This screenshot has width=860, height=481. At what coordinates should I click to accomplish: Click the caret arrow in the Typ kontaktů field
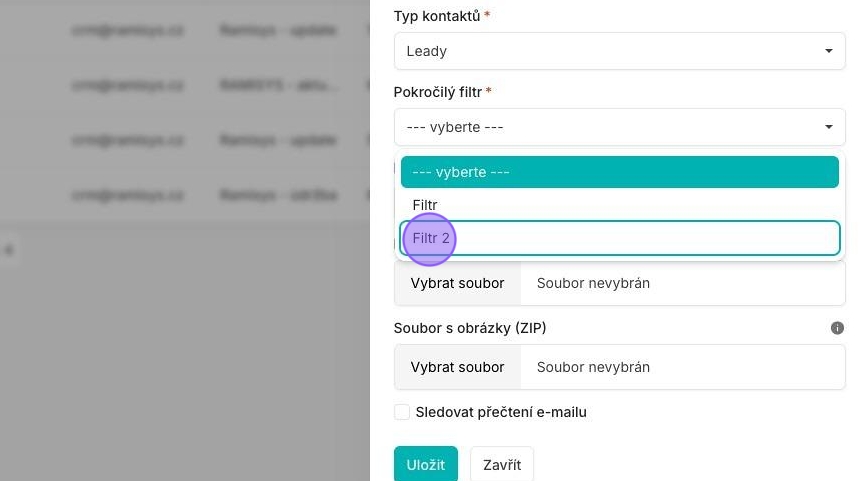[829, 51]
